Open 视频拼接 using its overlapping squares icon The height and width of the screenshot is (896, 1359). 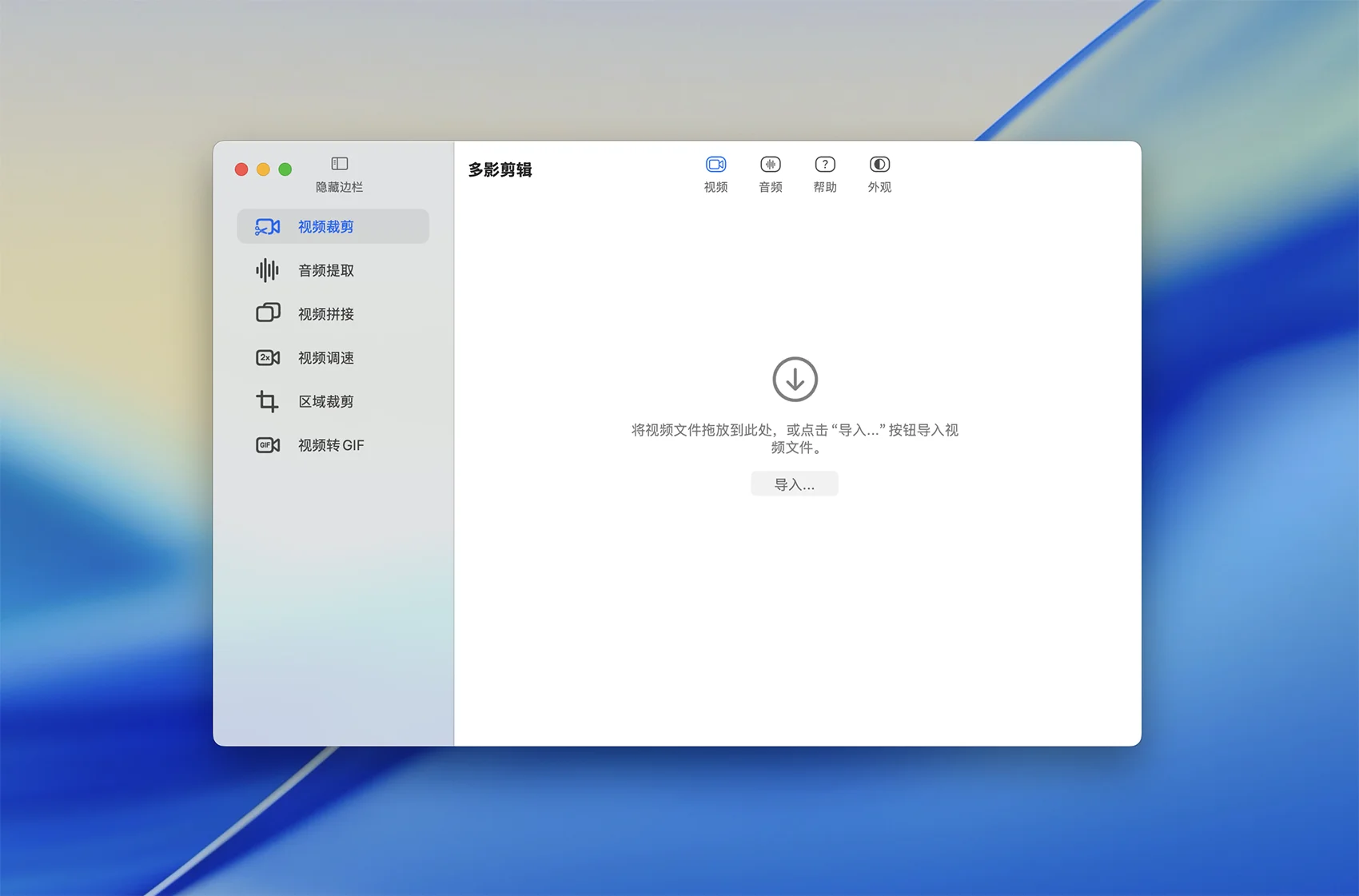[267, 313]
